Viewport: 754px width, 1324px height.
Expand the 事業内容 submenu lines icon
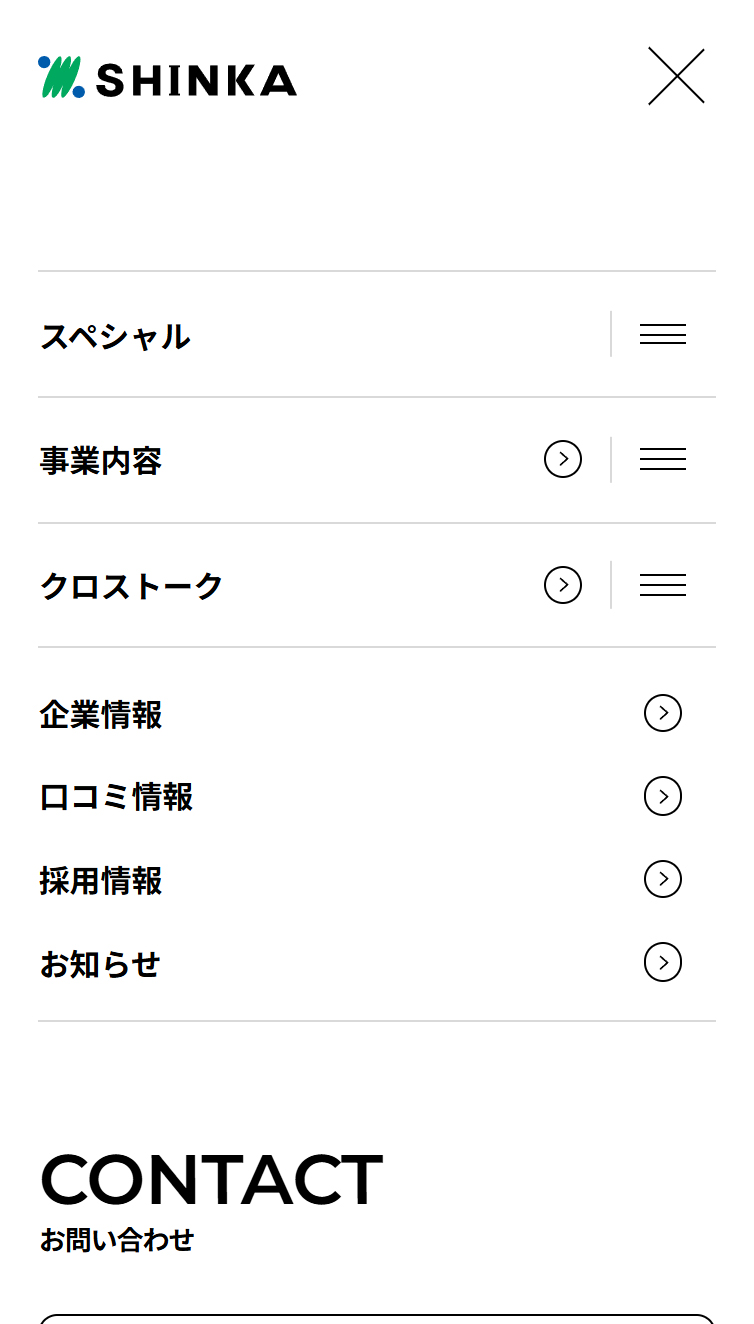[663, 460]
